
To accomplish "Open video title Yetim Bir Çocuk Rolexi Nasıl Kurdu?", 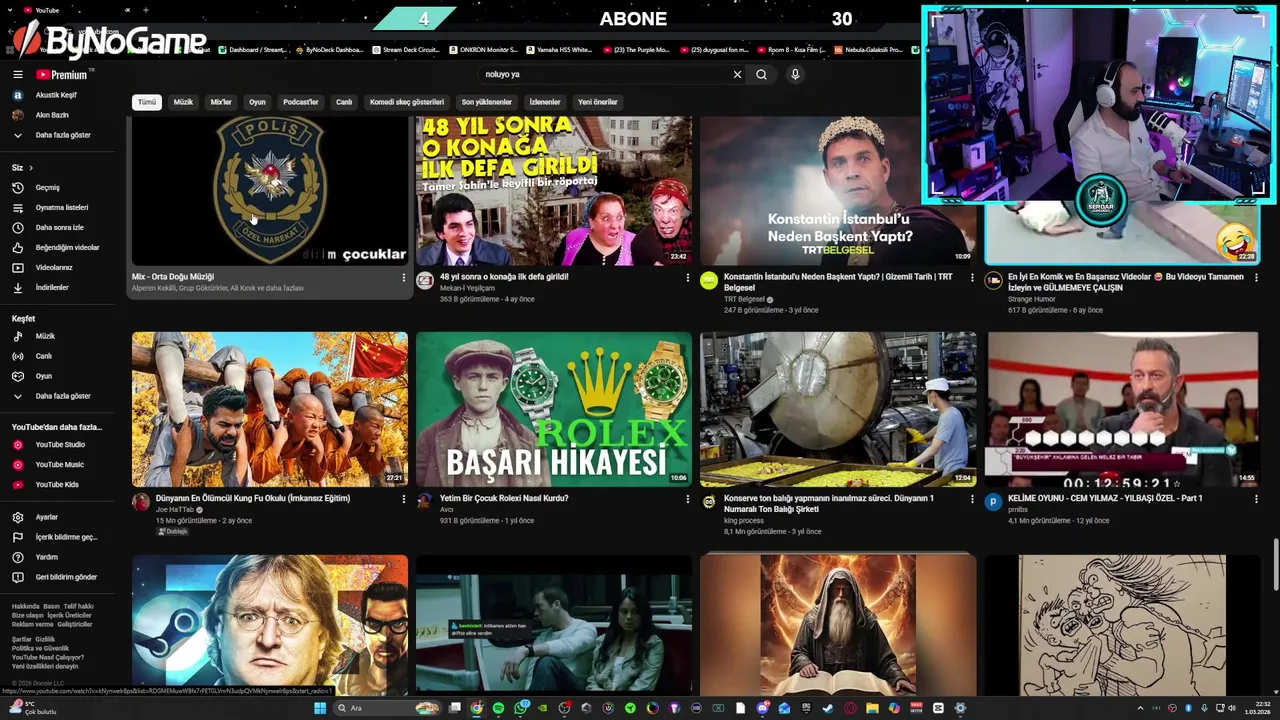I will point(504,498).
